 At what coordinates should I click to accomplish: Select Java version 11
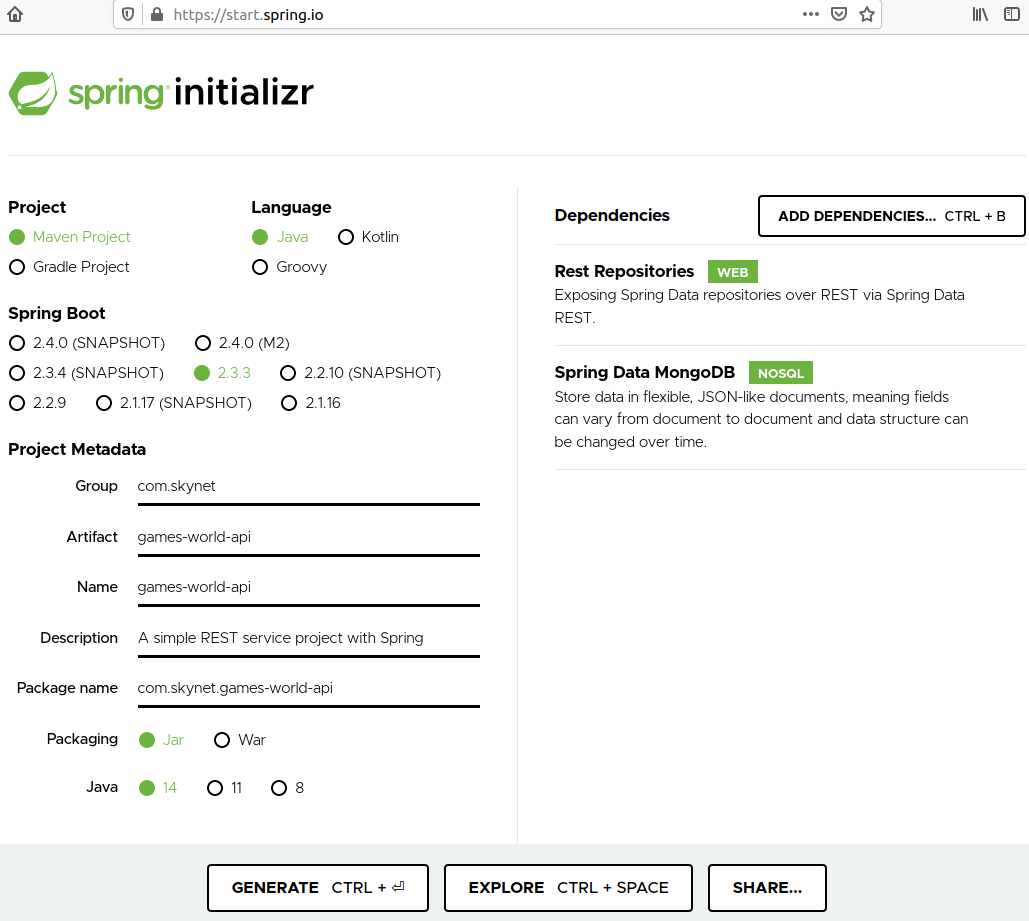214,788
